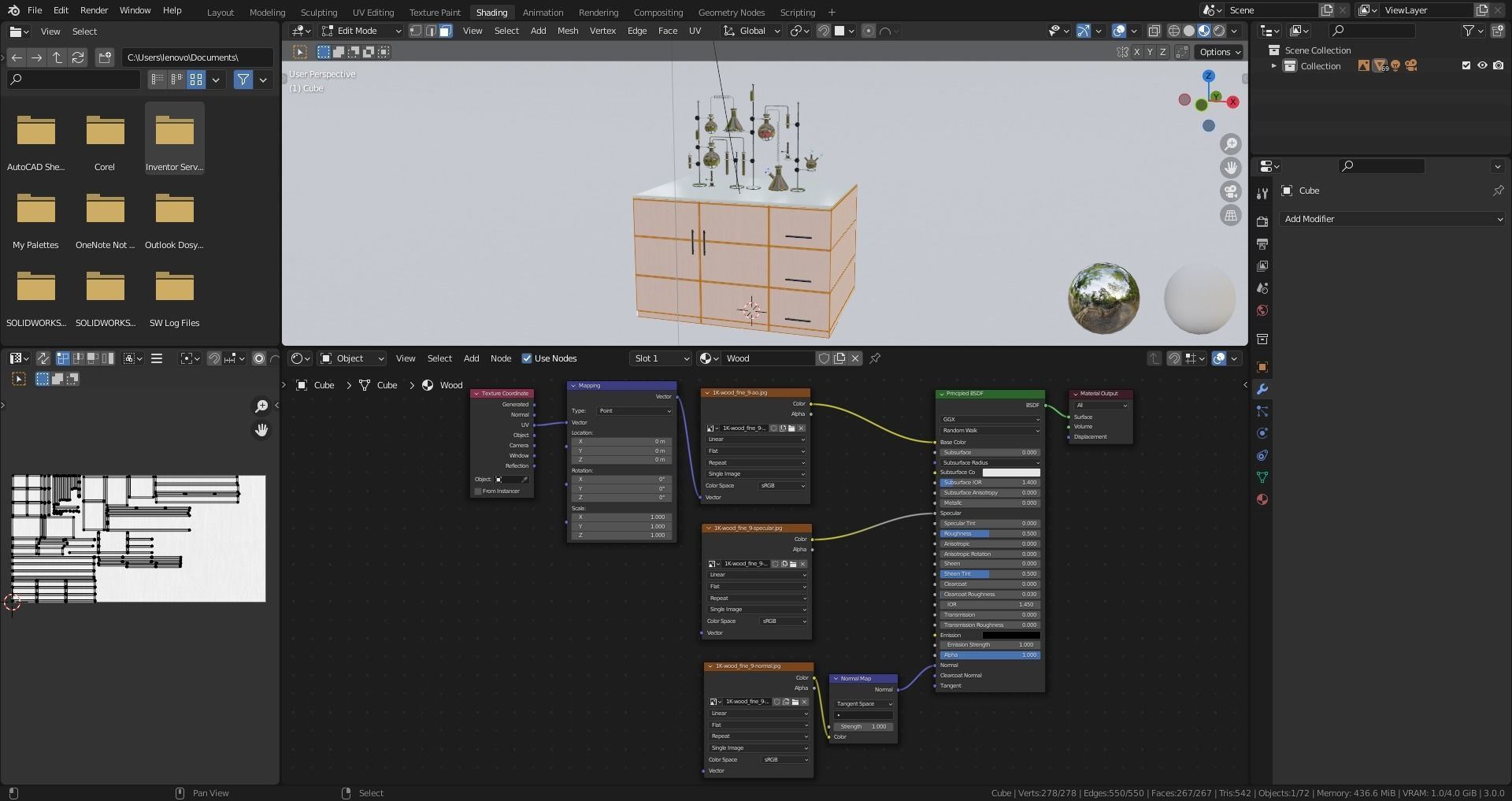
Task: Toggle Collection viewport visibility eye
Action: (x=1482, y=66)
